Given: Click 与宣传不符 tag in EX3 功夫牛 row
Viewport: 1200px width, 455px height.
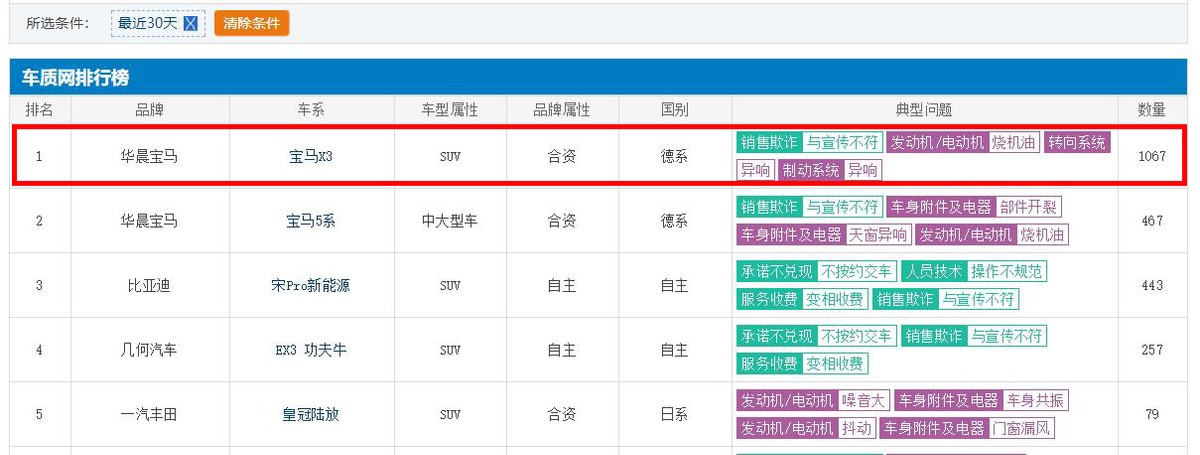Looking at the screenshot, I should pyautogui.click(x=1007, y=335).
